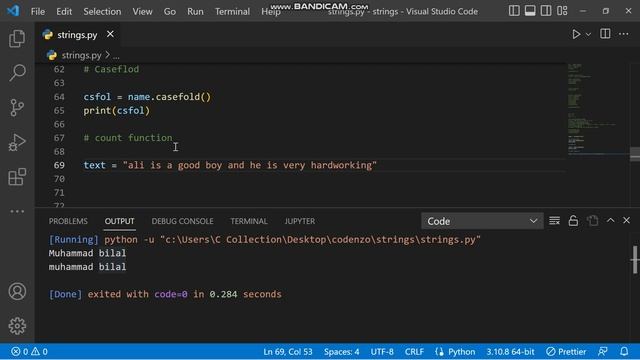Open output log in editor icon

point(592,221)
